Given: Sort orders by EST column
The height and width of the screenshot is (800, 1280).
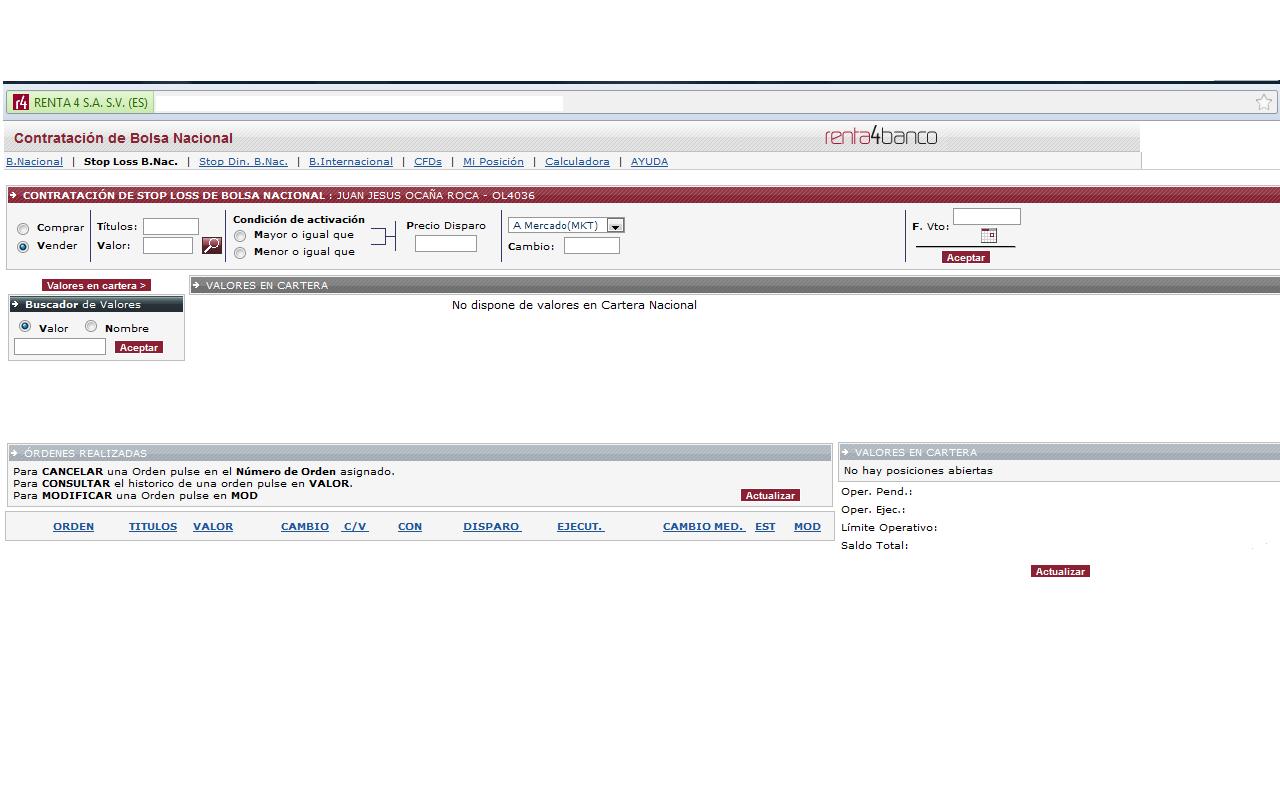Looking at the screenshot, I should click(x=765, y=526).
